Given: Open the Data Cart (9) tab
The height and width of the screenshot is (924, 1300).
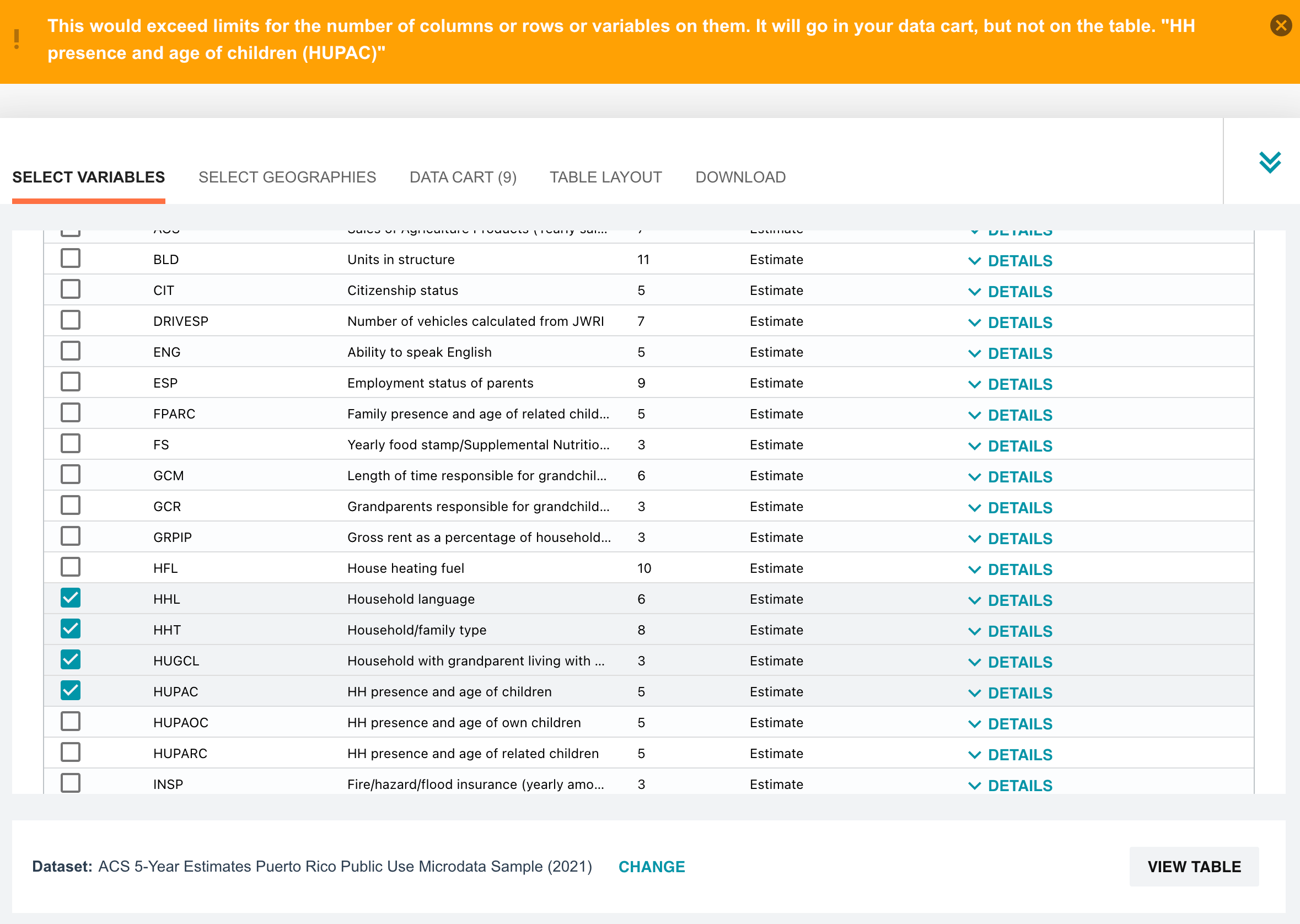Looking at the screenshot, I should point(463,178).
